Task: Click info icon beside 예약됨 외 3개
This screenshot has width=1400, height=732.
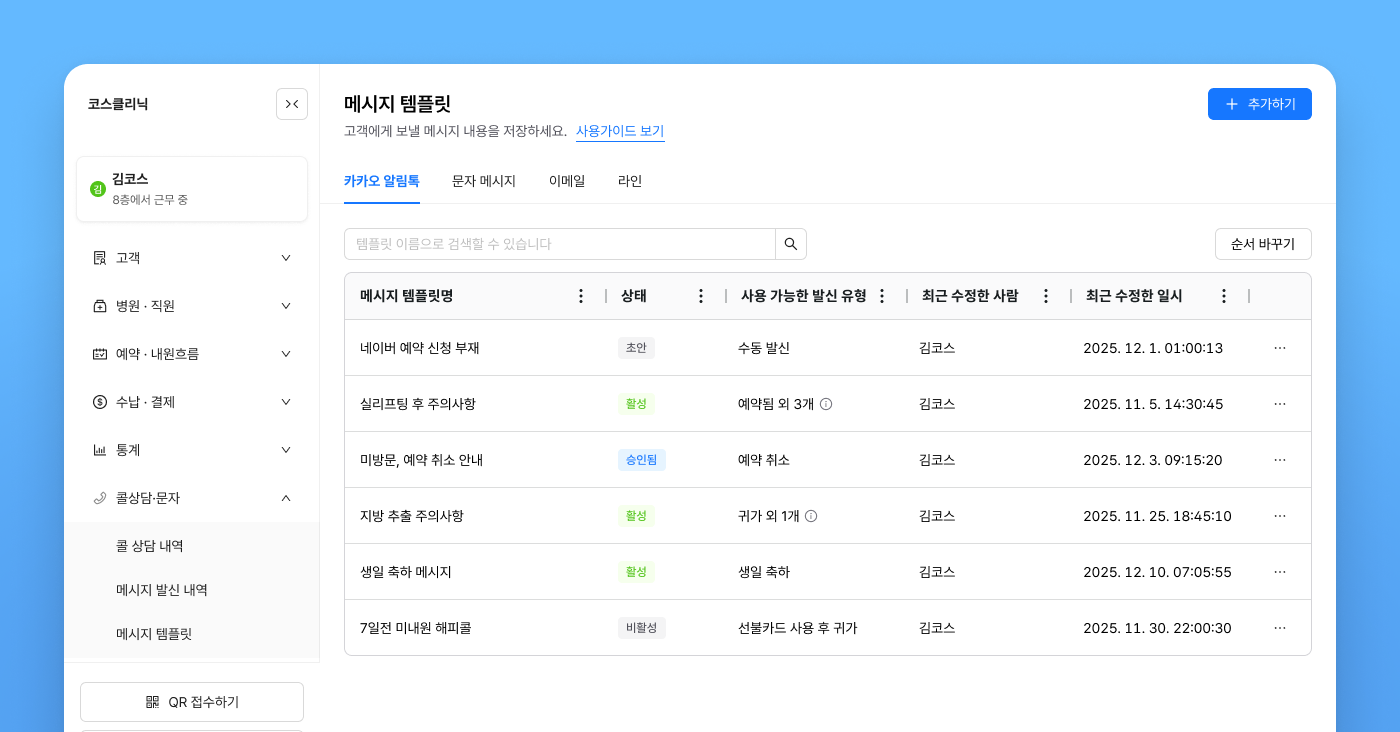Action: point(826,404)
